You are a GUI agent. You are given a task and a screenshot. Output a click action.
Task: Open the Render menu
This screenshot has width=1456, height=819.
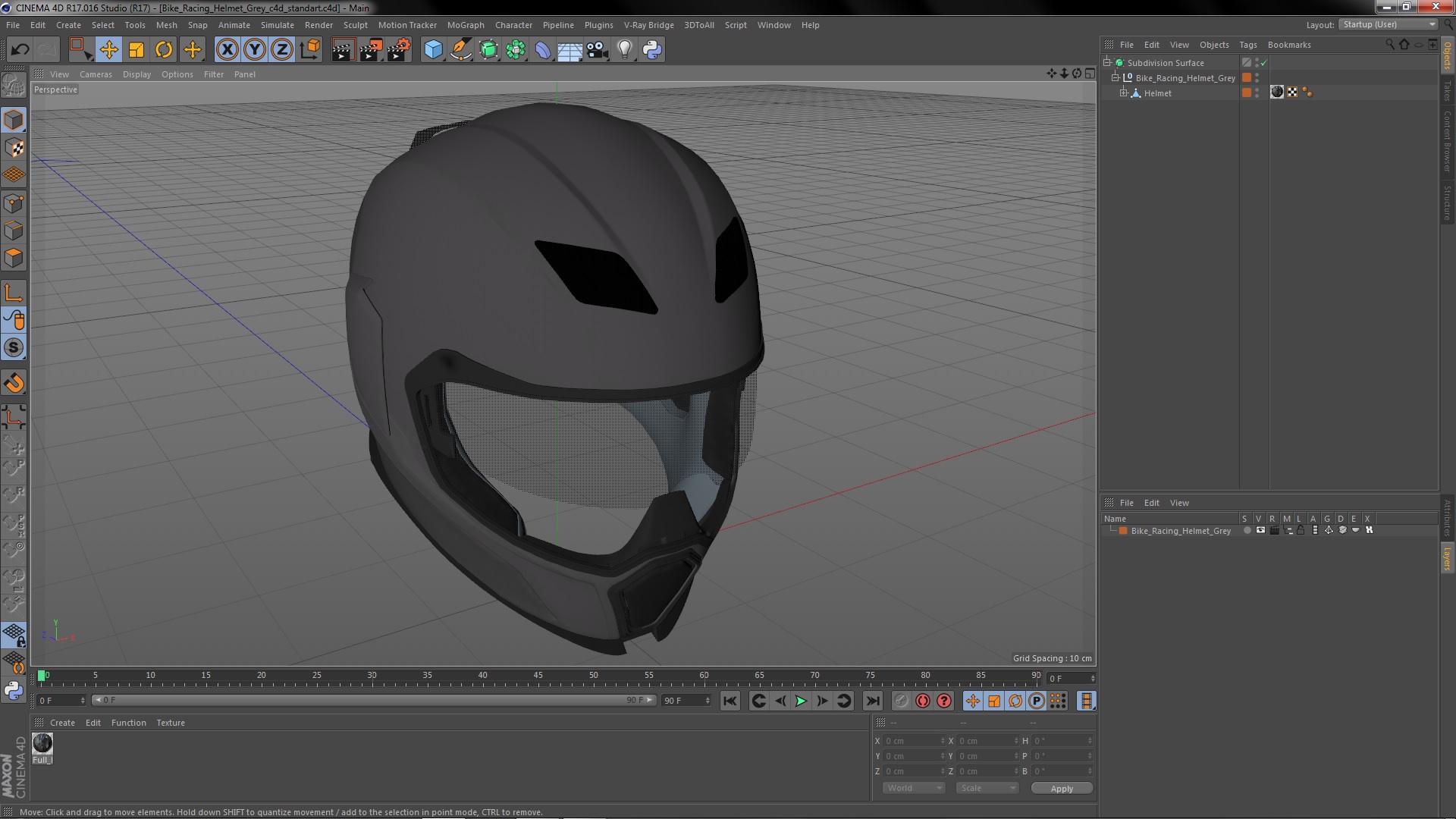(x=319, y=24)
